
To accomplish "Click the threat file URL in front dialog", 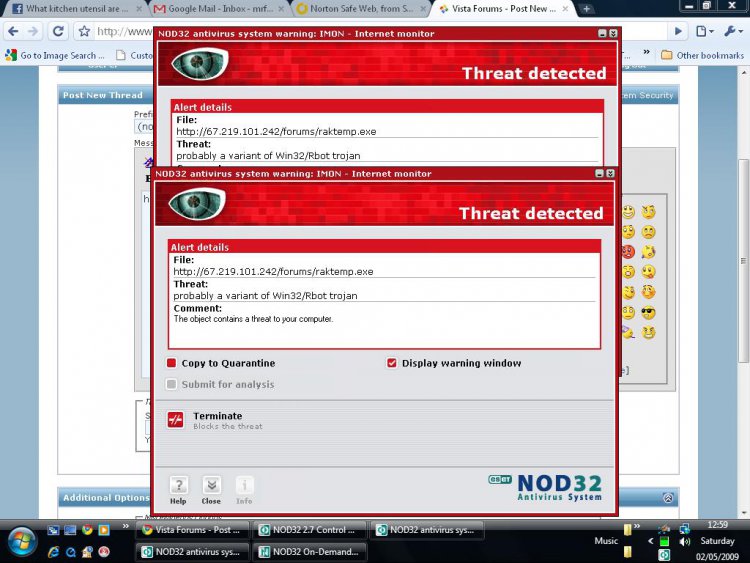I will (x=273, y=272).
